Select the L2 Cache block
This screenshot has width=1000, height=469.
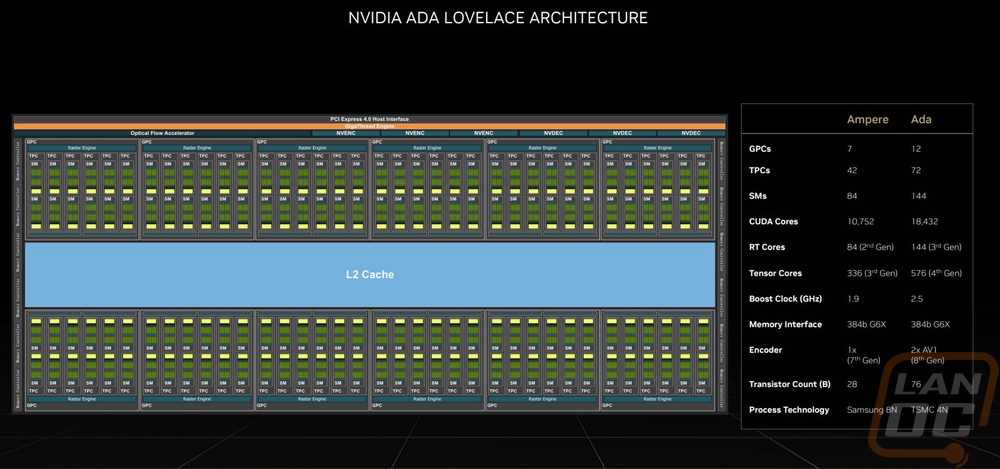coord(370,274)
